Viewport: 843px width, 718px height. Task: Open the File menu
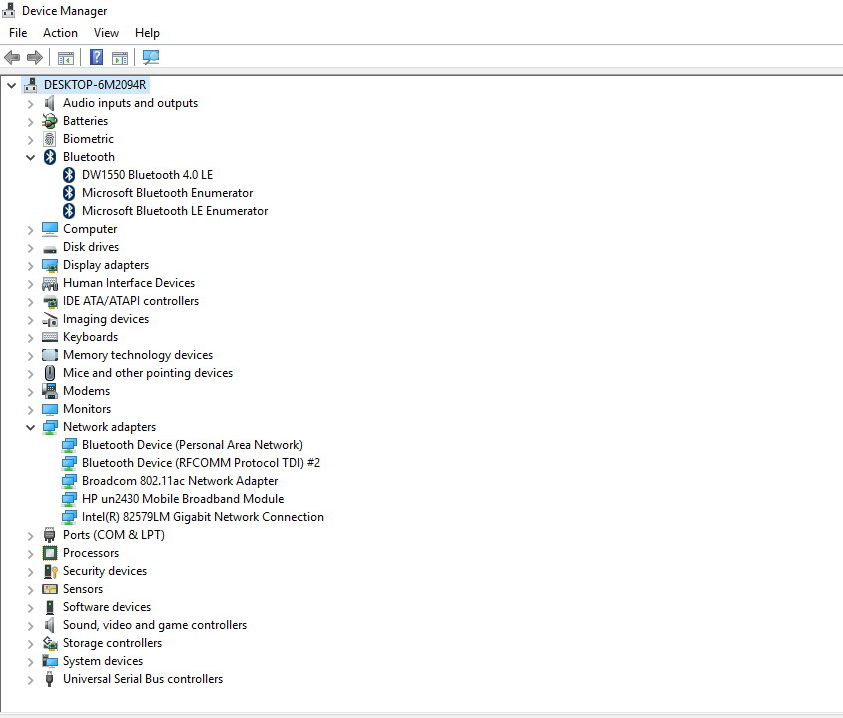[18, 33]
